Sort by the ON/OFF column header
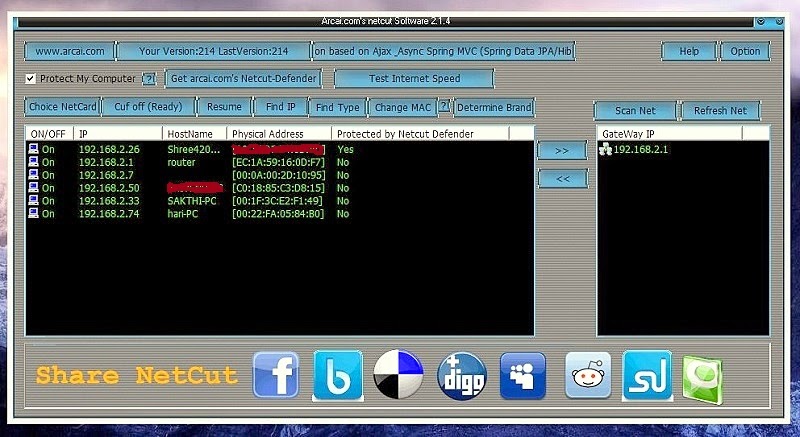Viewport: 800px width, 437px height. (49, 134)
